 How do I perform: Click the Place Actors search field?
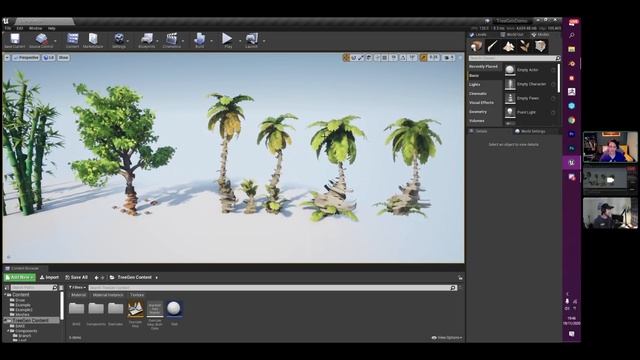point(514,58)
